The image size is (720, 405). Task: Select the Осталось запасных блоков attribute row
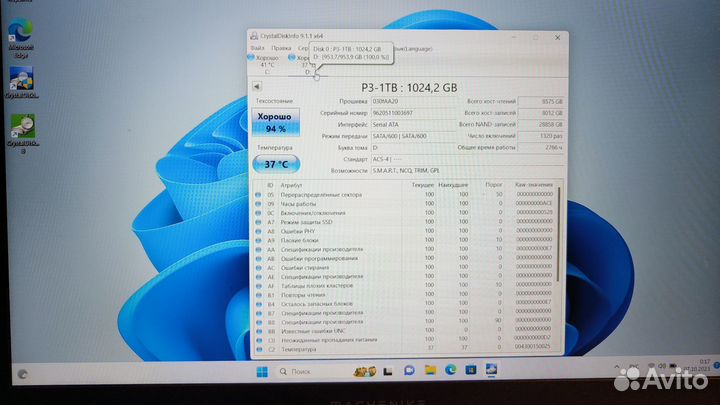tap(404, 304)
